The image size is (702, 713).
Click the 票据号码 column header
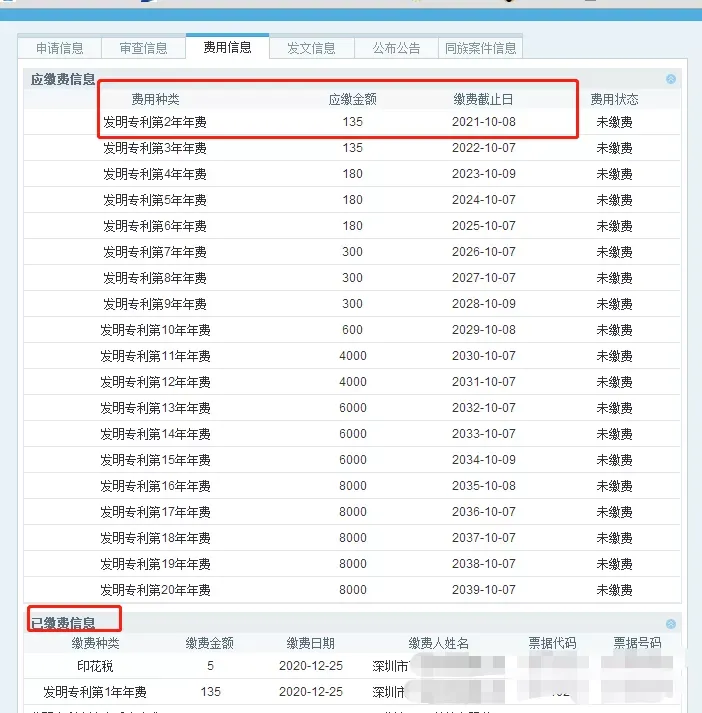[637, 643]
